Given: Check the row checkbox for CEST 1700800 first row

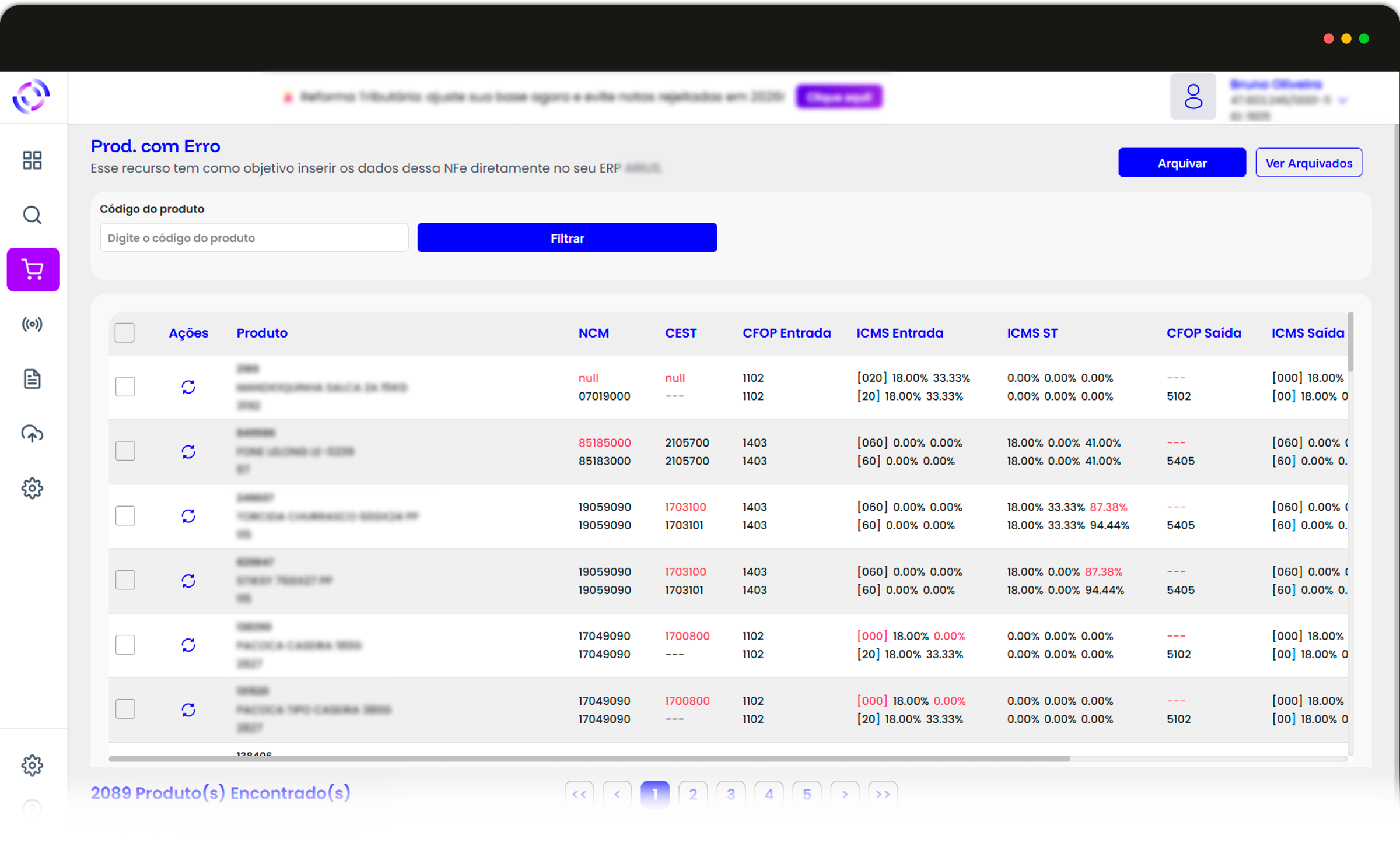Looking at the screenshot, I should click(x=125, y=645).
